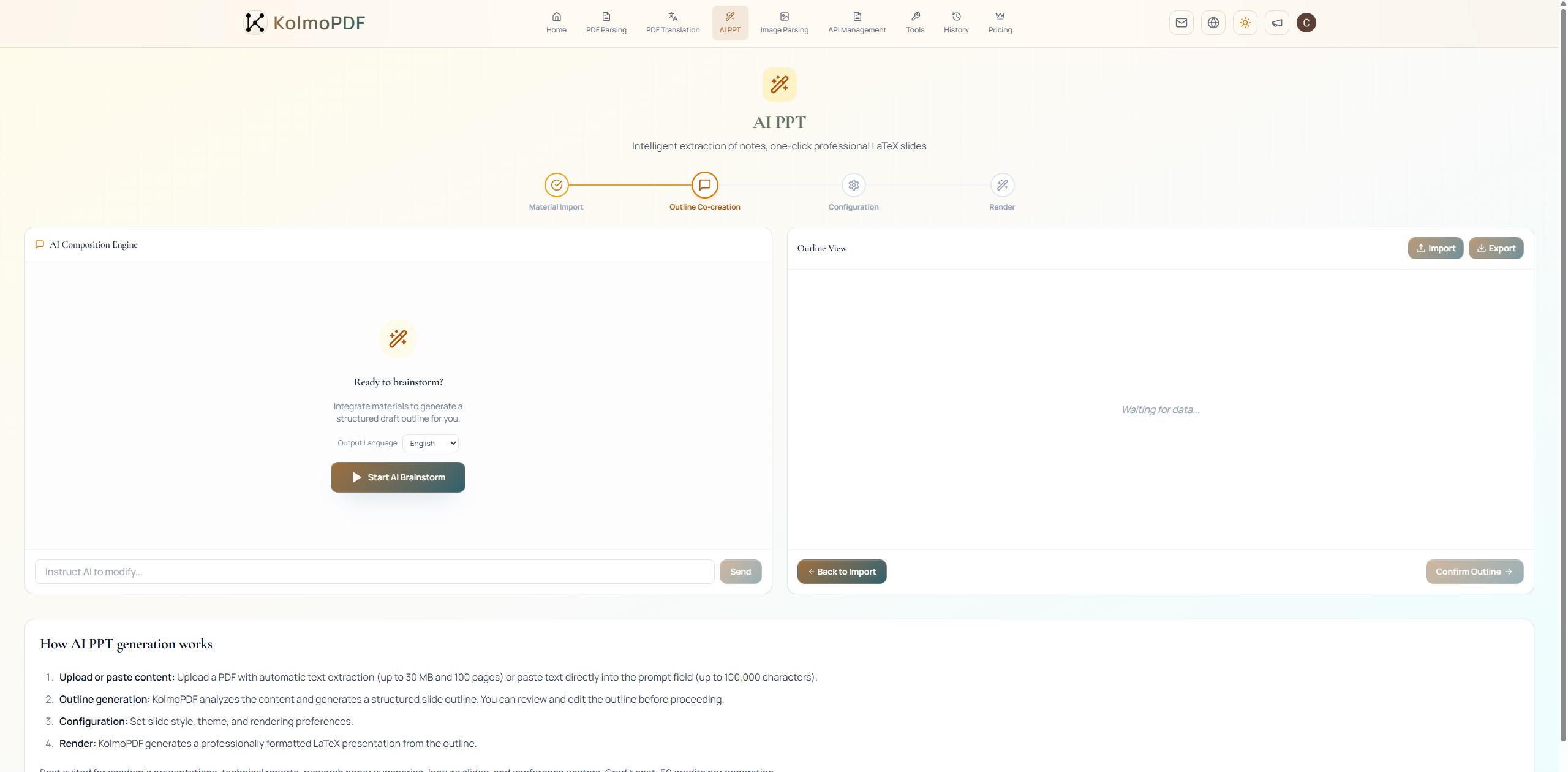Image resolution: width=1568 pixels, height=772 pixels.
Task: Open the Tools menu item
Action: click(915, 23)
